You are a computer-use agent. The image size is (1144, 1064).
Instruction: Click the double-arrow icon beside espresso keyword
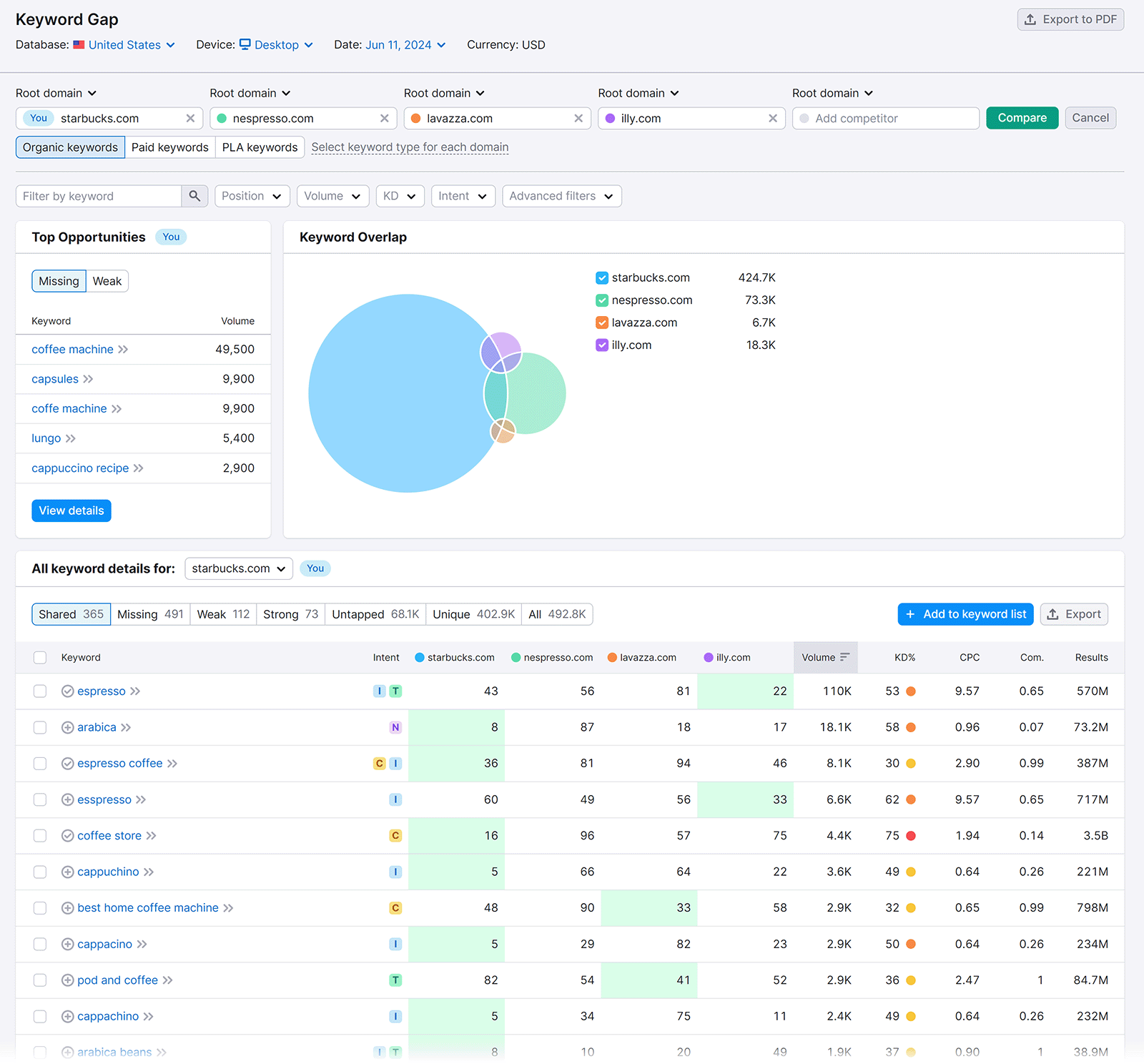click(x=134, y=691)
